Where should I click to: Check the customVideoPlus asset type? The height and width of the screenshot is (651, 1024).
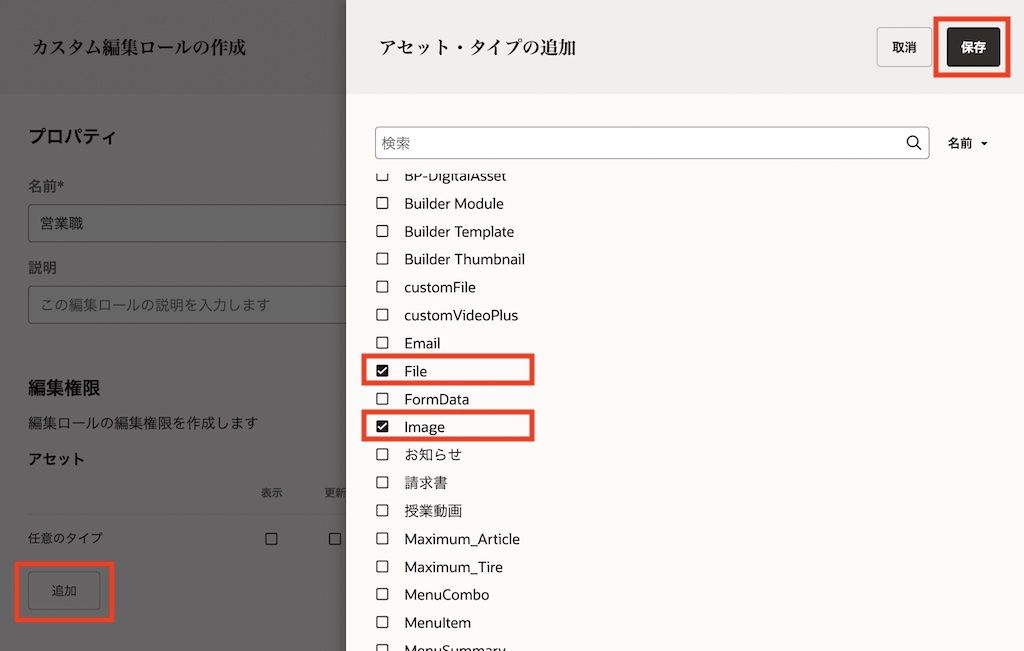pyautogui.click(x=382, y=315)
